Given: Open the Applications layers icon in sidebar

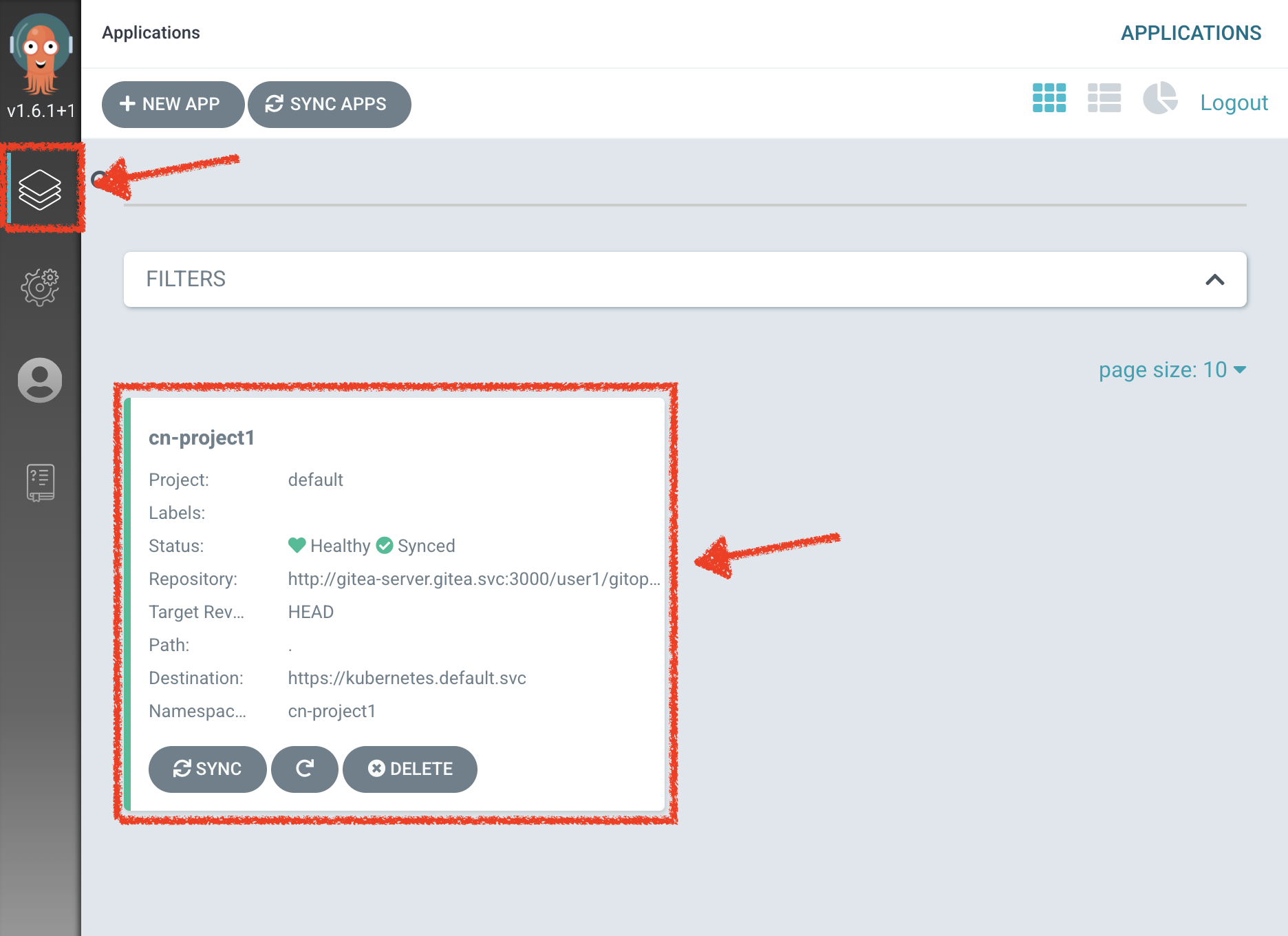Looking at the screenshot, I should click(x=40, y=189).
